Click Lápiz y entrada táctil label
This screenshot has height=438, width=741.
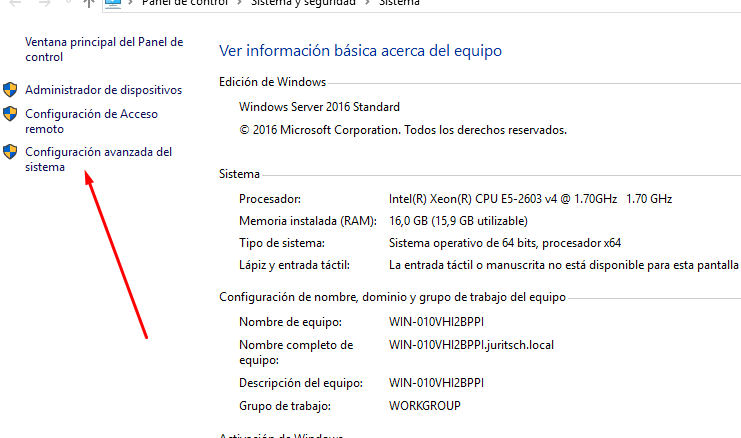pyautogui.click(x=294, y=266)
